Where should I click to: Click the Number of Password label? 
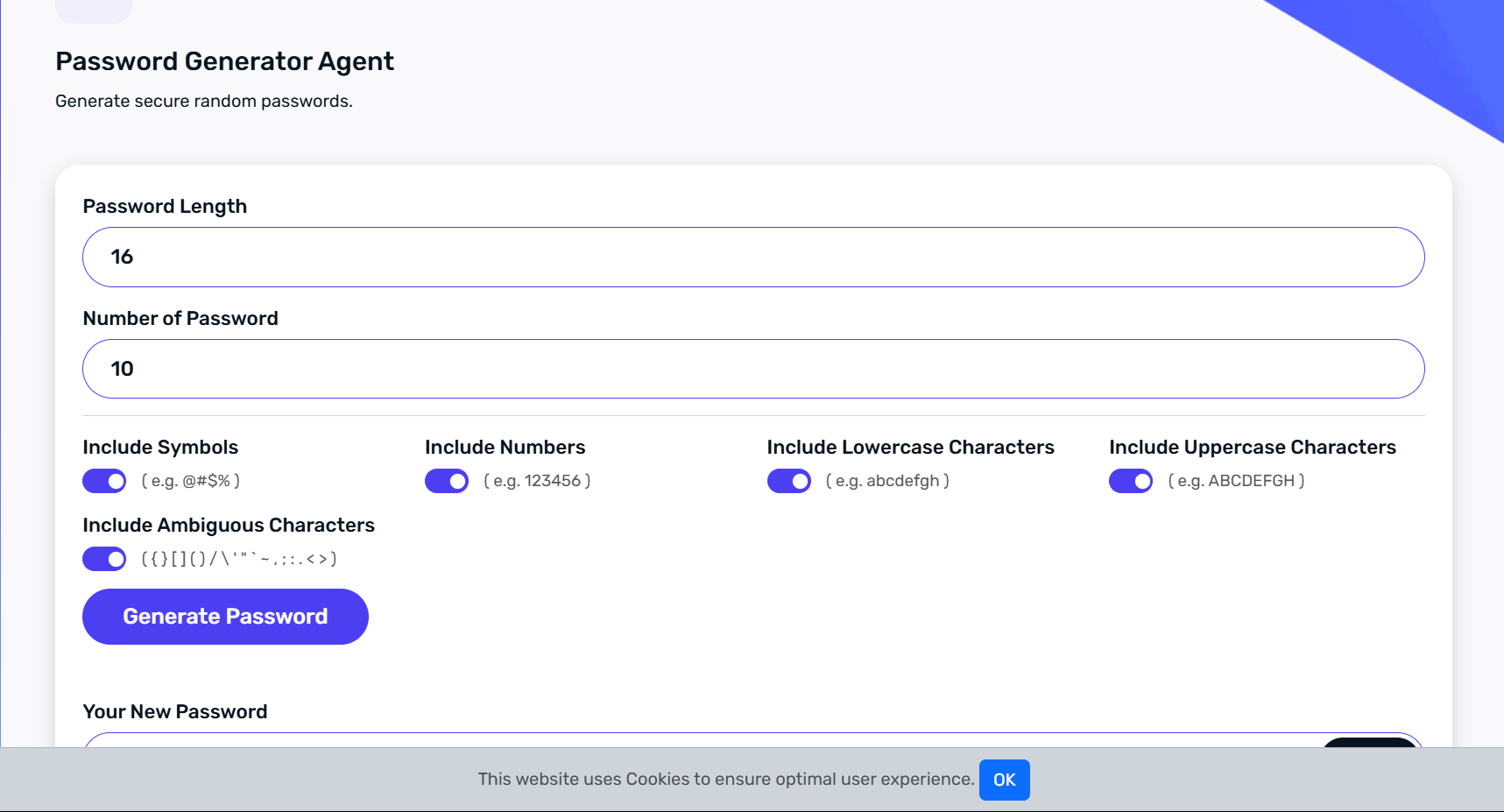coord(180,319)
